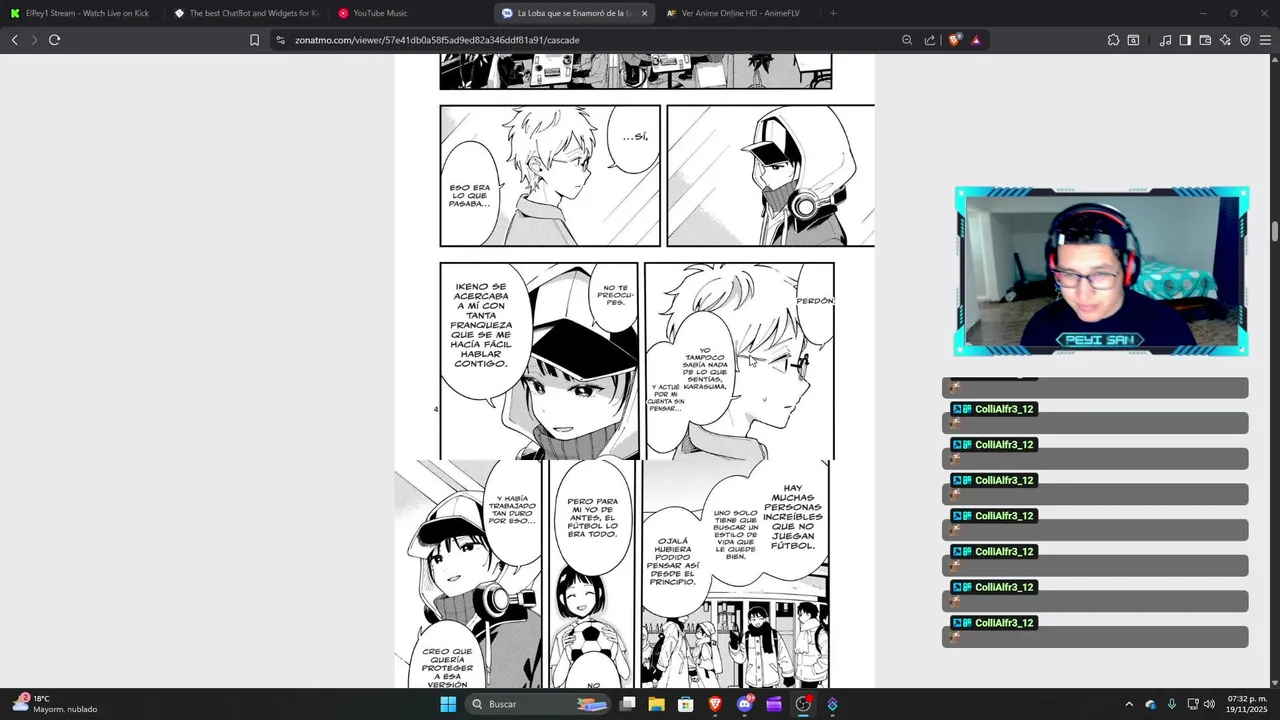
Task: Click the webcam overlay PEYI SAN
Action: [1101, 271]
